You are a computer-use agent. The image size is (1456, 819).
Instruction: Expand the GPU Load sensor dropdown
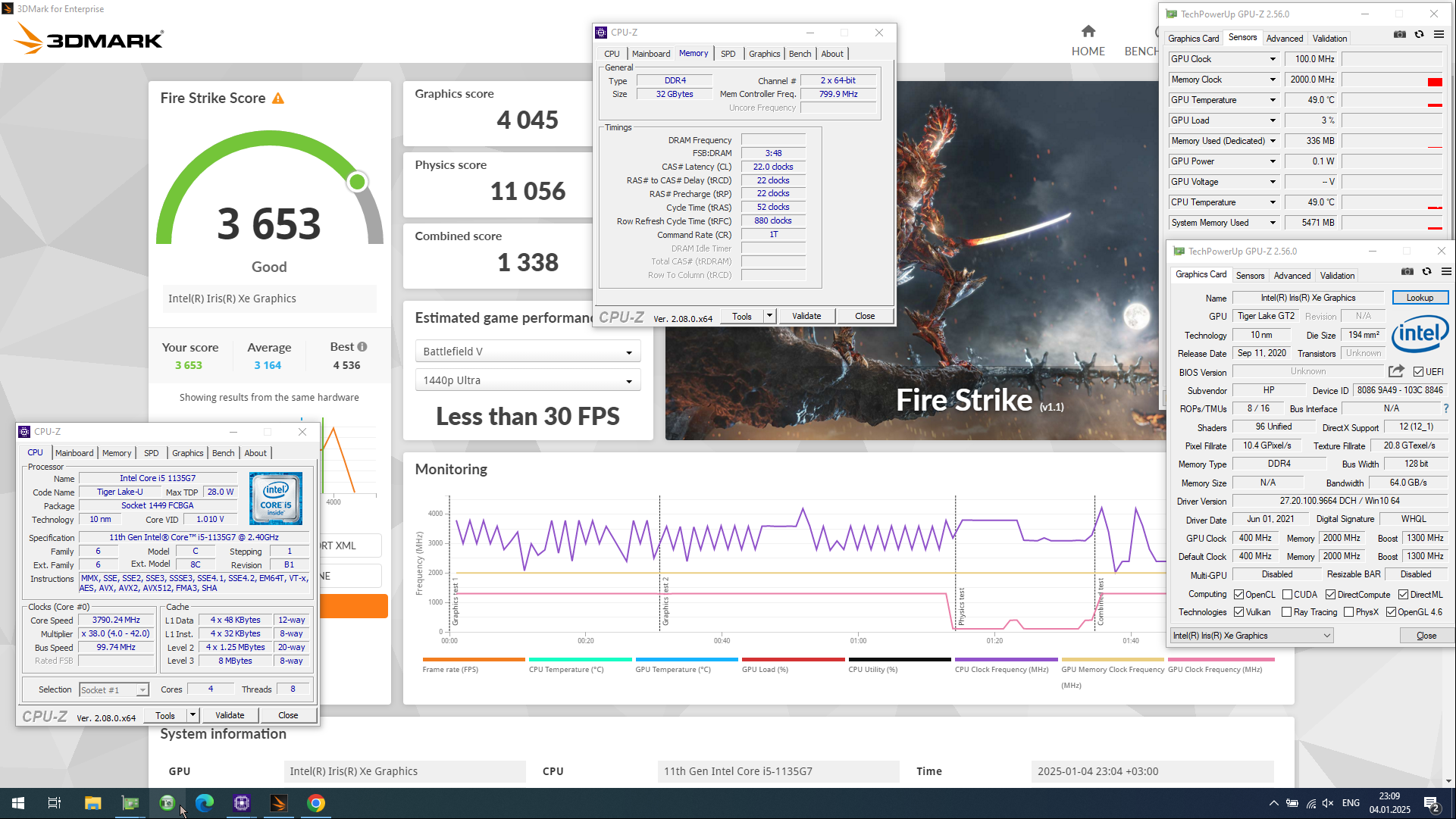coord(1273,120)
